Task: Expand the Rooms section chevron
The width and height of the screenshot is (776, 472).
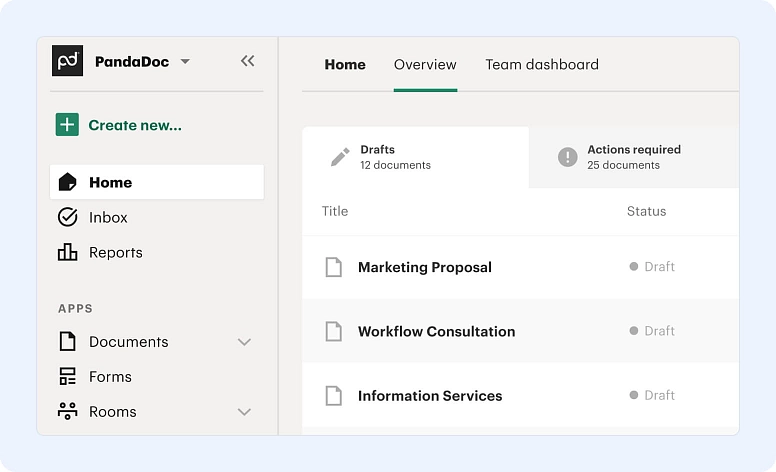Action: [244, 412]
